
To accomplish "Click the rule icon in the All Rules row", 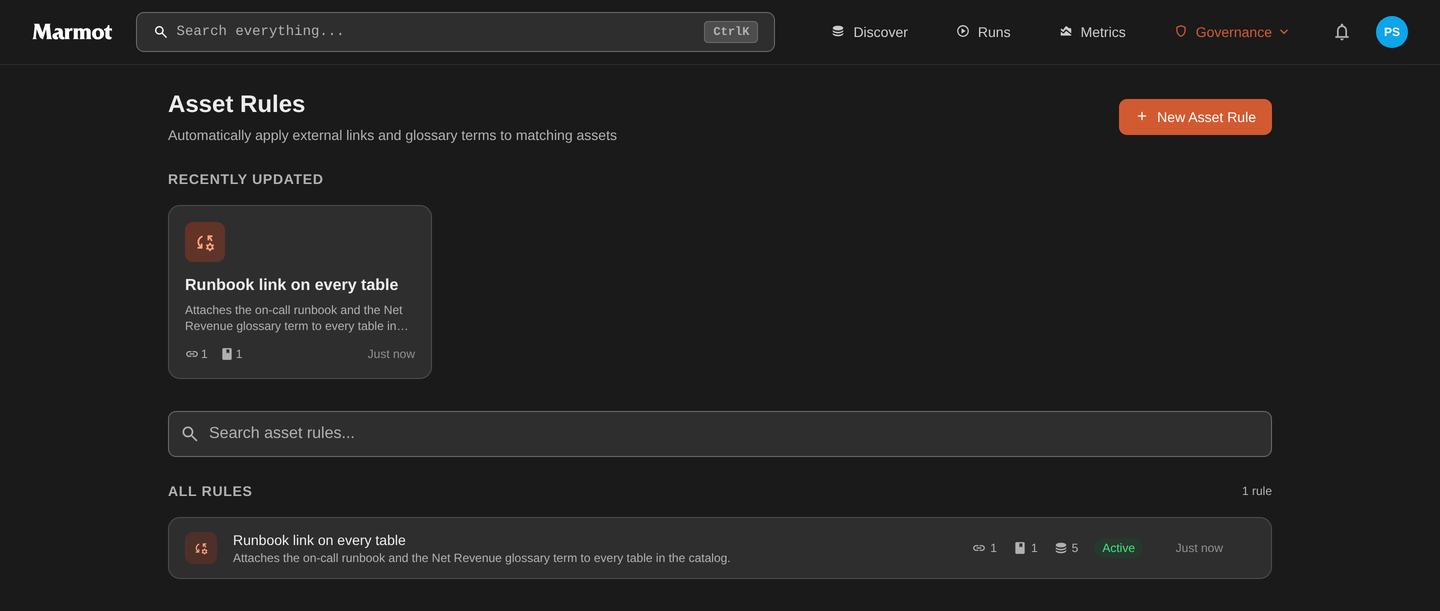I will pos(201,548).
